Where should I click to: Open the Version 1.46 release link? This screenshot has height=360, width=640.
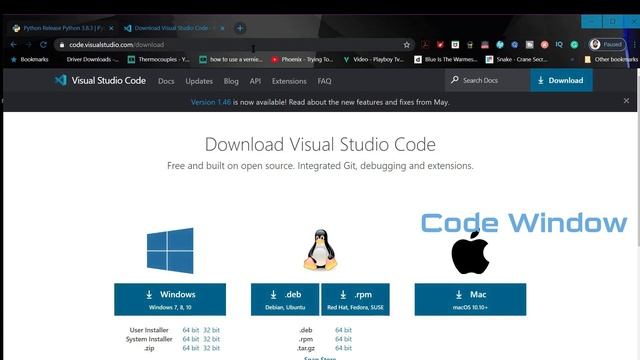211,102
